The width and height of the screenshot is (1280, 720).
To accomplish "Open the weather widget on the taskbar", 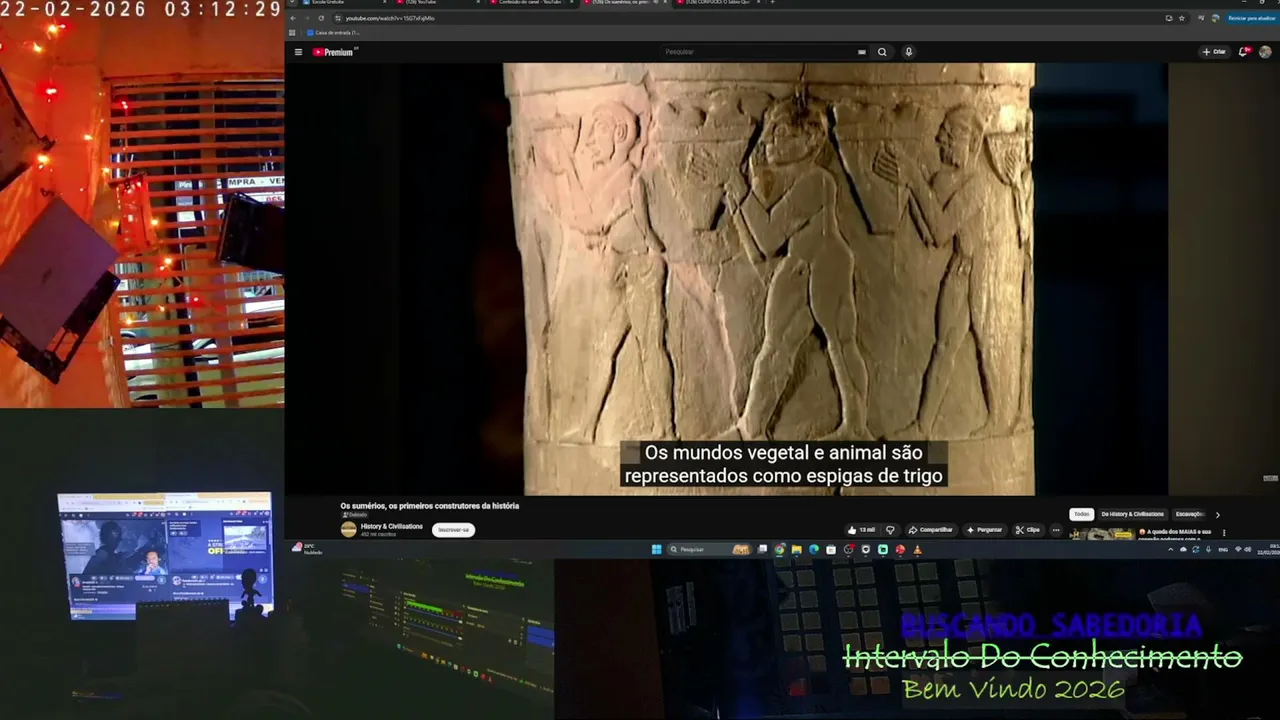I will click(307, 549).
